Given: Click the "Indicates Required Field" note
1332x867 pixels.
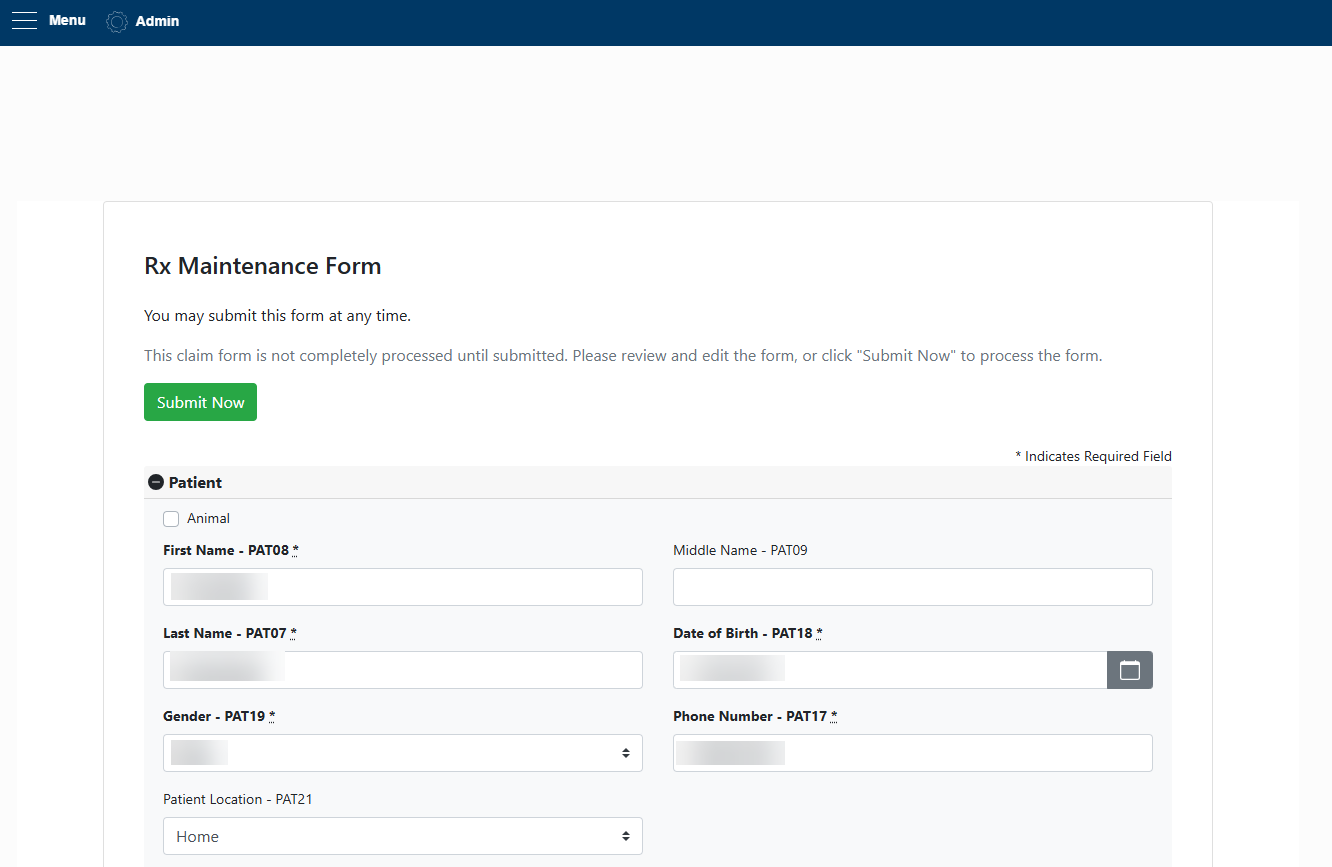Looking at the screenshot, I should coord(1093,456).
